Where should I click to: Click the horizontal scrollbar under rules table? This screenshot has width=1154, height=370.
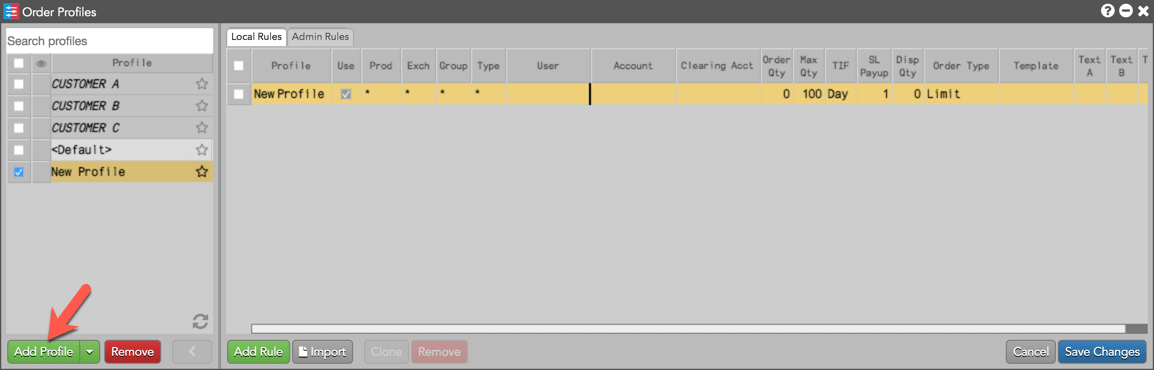click(688, 329)
